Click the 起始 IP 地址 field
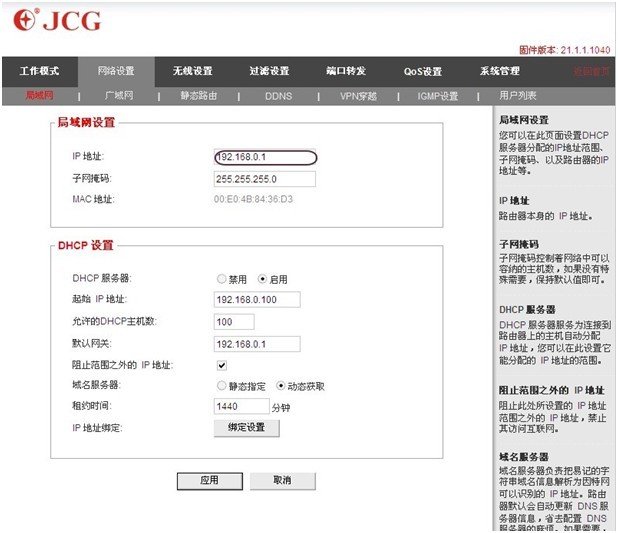 tap(257, 300)
